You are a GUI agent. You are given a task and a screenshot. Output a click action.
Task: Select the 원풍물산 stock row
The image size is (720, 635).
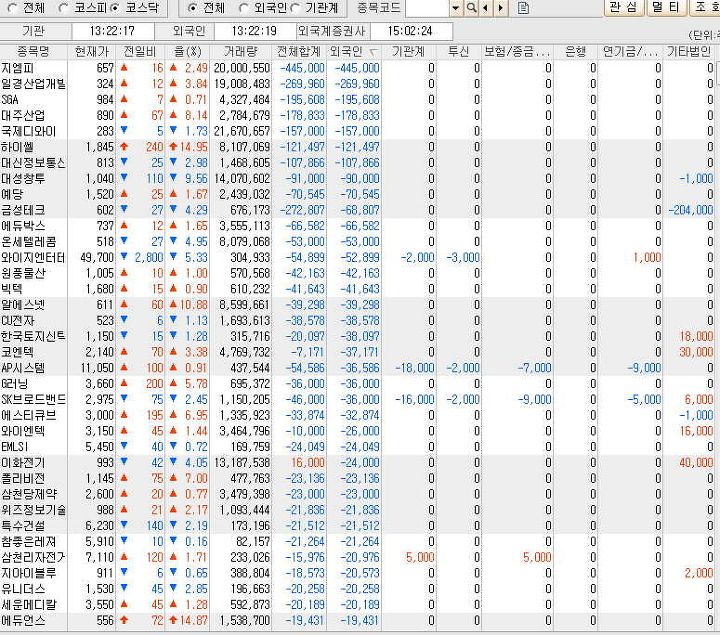(357, 273)
